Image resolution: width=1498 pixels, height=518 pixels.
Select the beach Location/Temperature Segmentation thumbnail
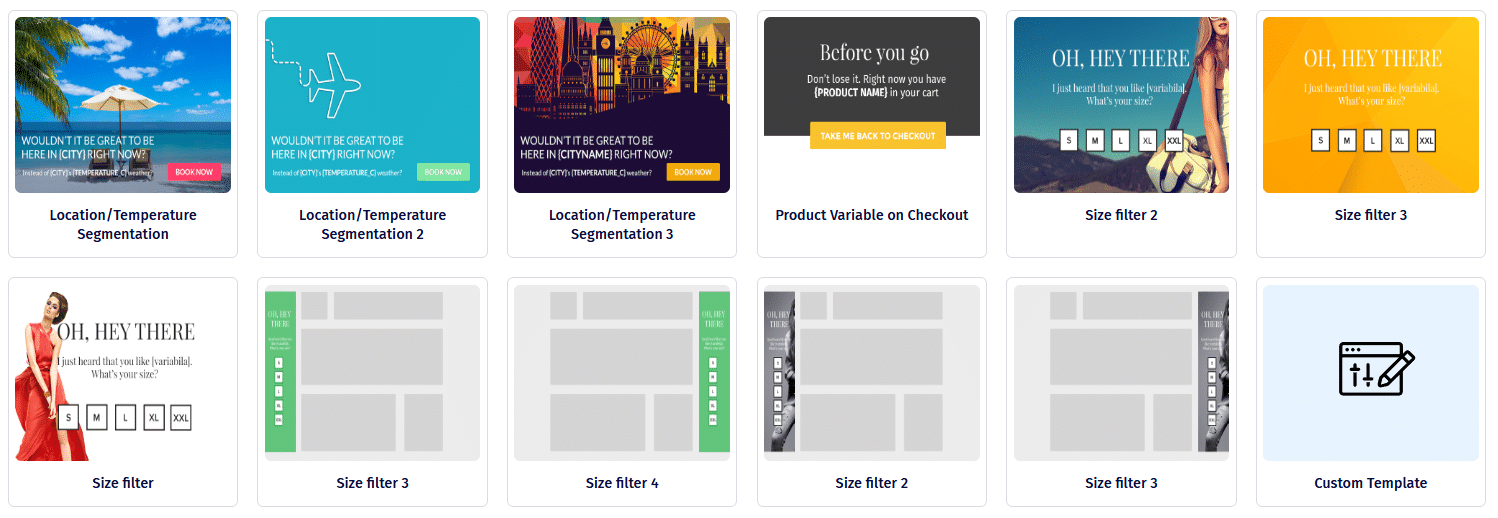tap(123, 105)
